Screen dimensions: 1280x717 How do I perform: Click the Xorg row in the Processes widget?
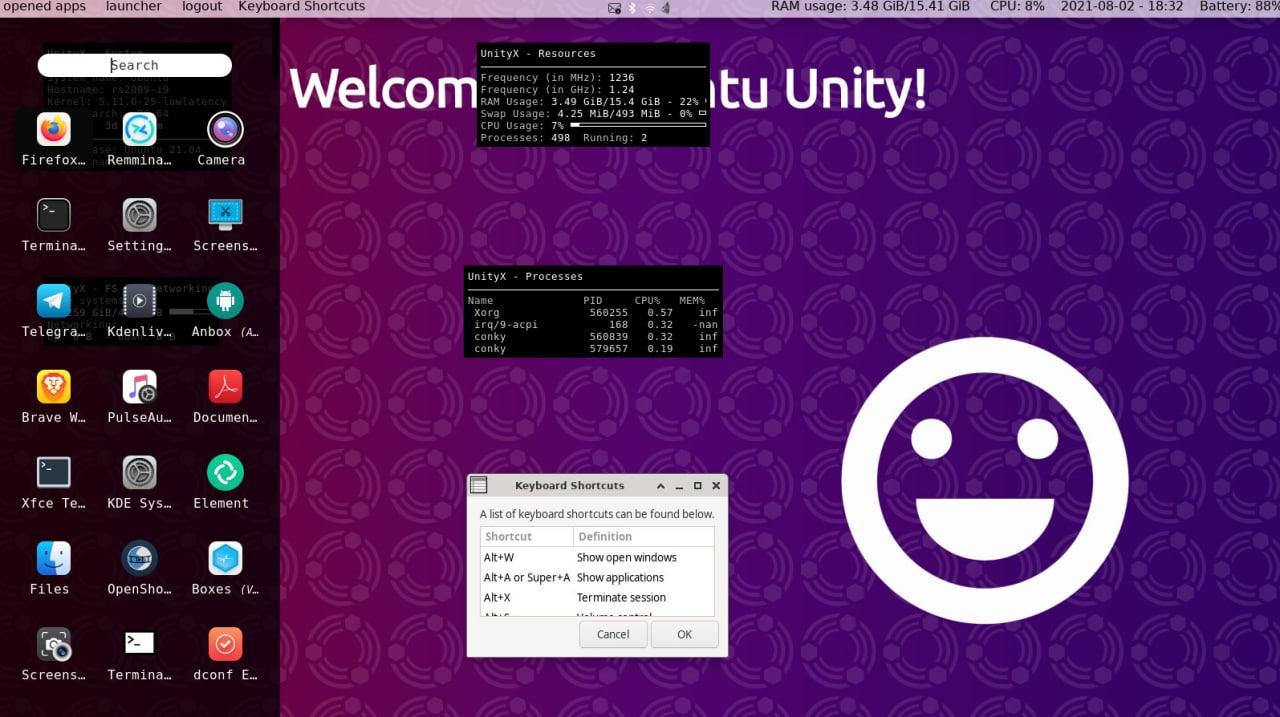pyautogui.click(x=593, y=313)
